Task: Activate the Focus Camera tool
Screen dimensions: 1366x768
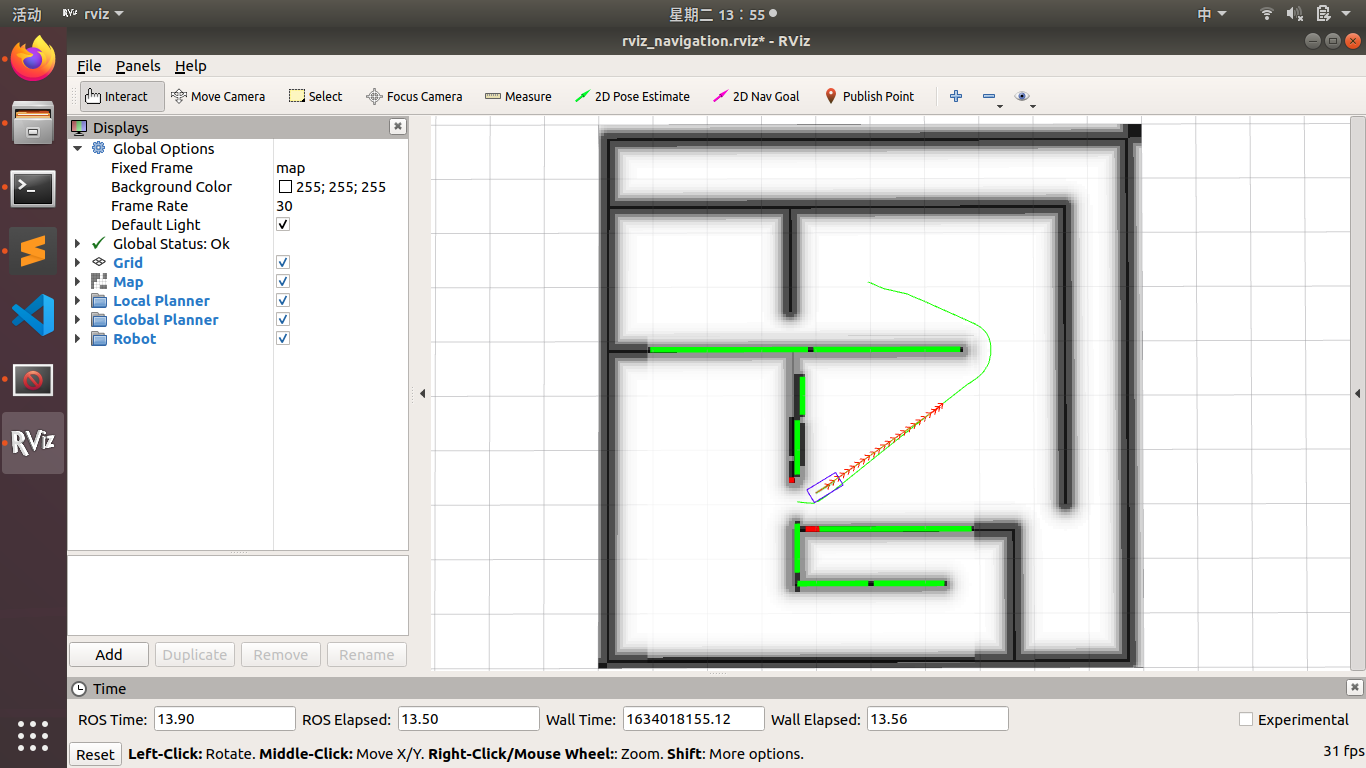Action: click(414, 96)
